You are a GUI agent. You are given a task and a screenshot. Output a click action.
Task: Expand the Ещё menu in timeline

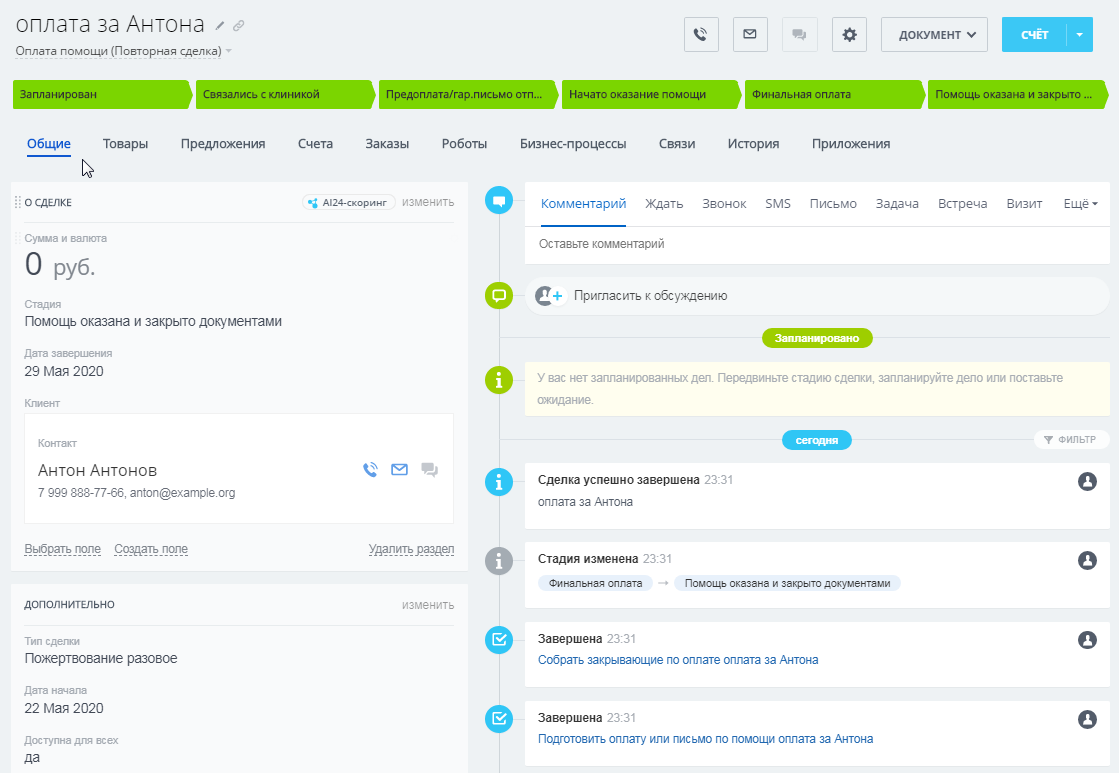(1080, 203)
